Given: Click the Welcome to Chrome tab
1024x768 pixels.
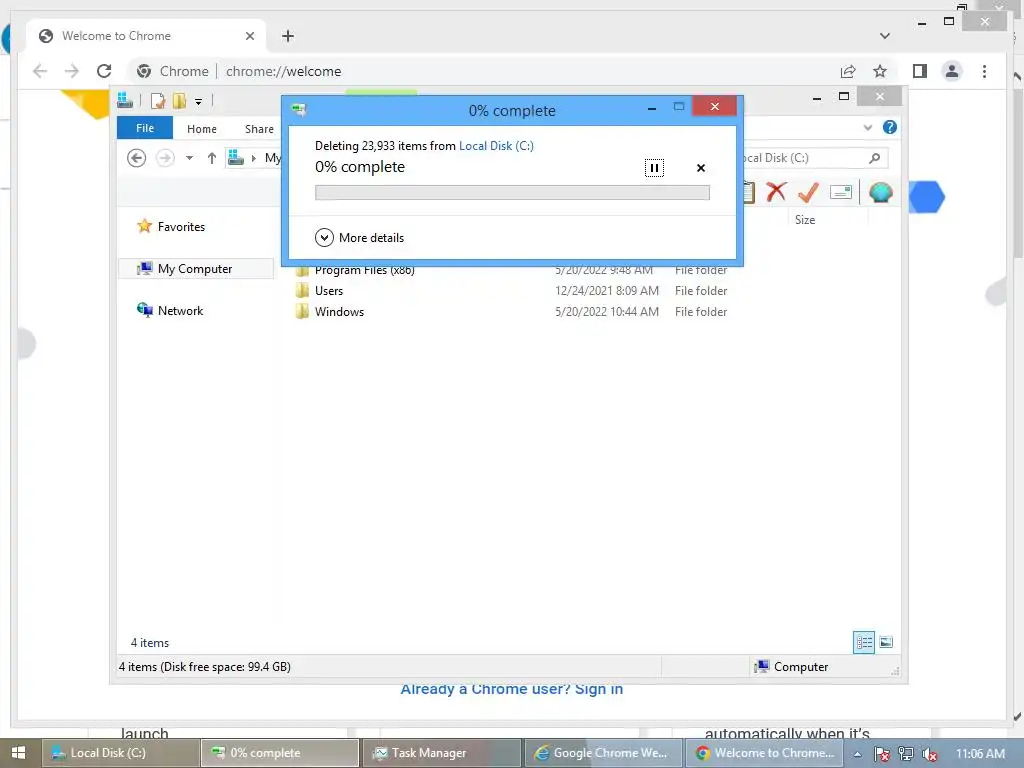Looking at the screenshot, I should (x=145, y=36).
